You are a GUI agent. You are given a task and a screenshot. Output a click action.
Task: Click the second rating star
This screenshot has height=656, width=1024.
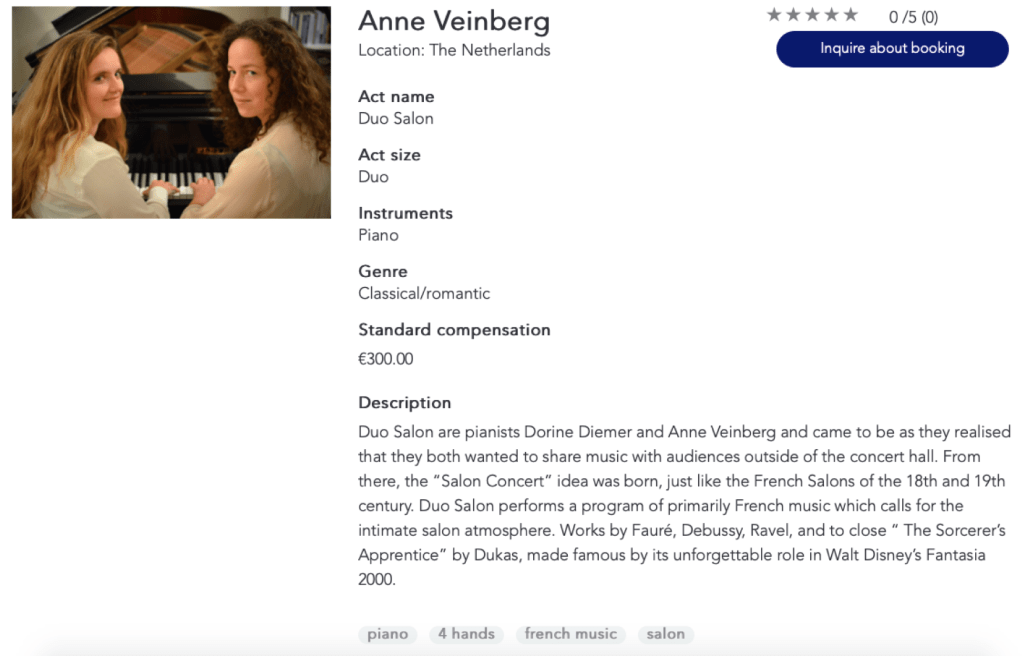pos(793,15)
